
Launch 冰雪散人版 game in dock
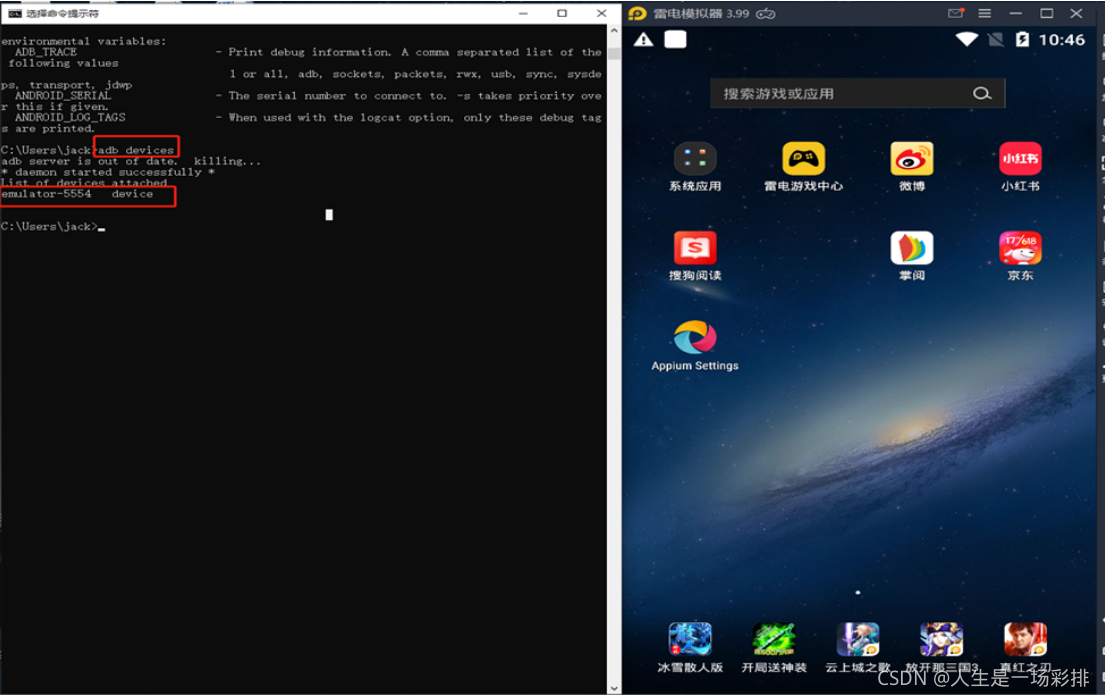pos(690,640)
